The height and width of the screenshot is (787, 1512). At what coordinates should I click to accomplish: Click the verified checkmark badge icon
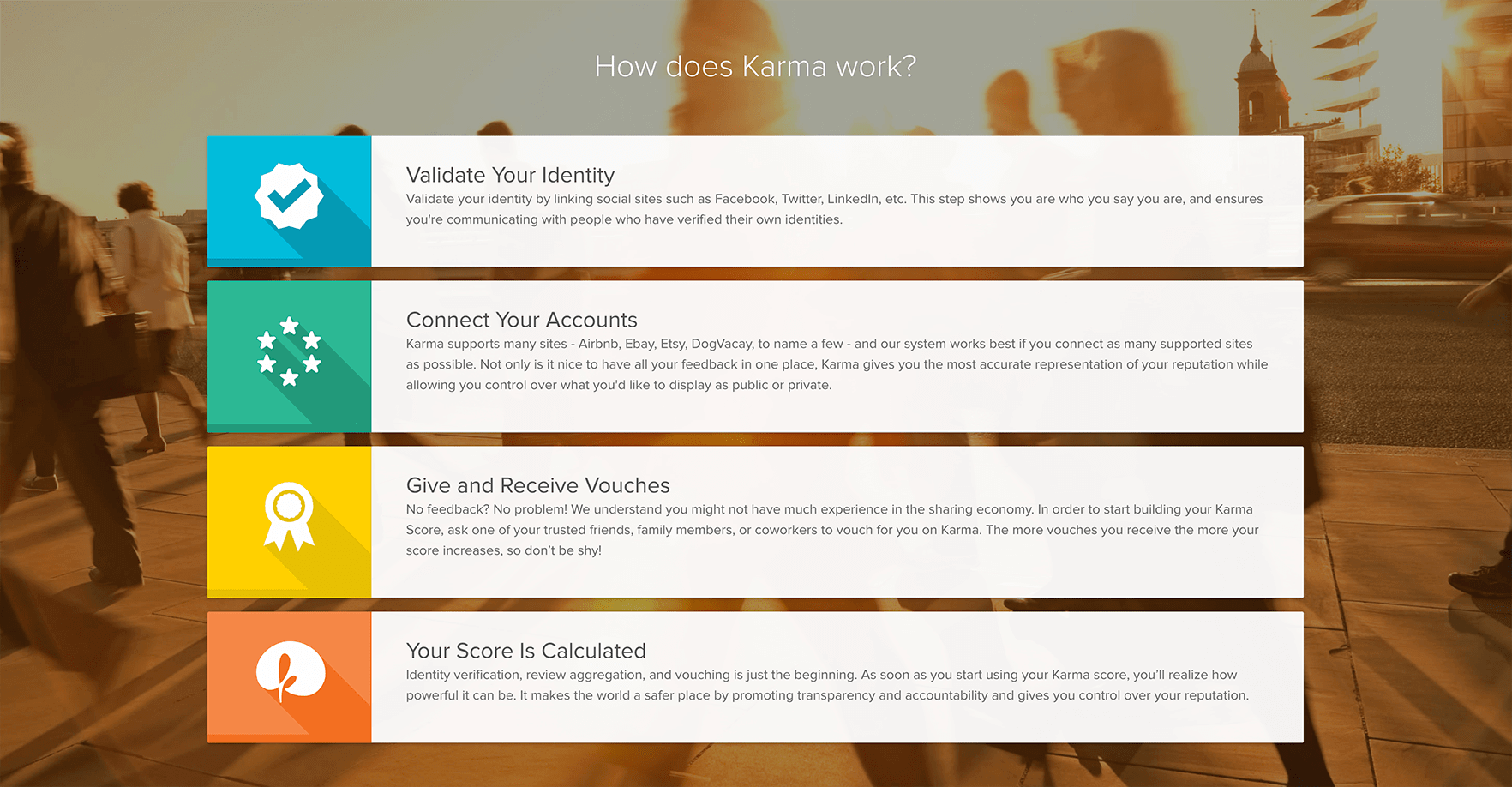(289, 197)
